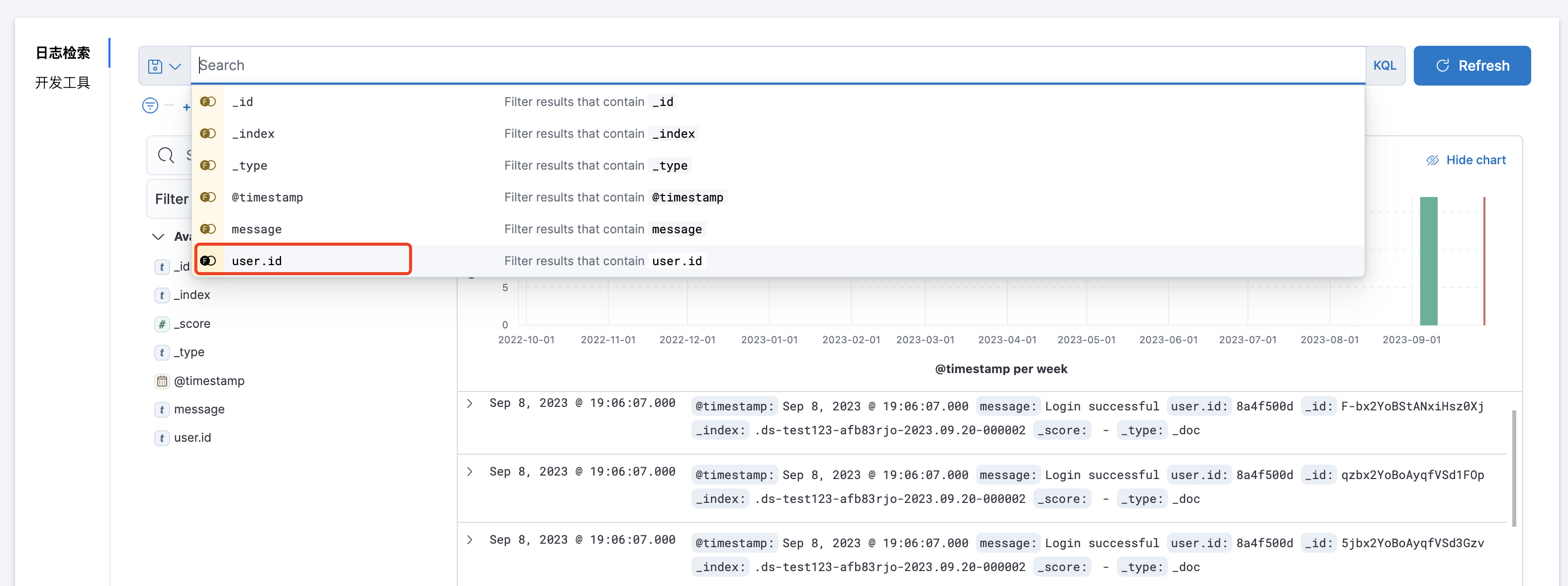Select 日志检索 in the left sidebar
The width and height of the screenshot is (1568, 586).
coord(63,53)
